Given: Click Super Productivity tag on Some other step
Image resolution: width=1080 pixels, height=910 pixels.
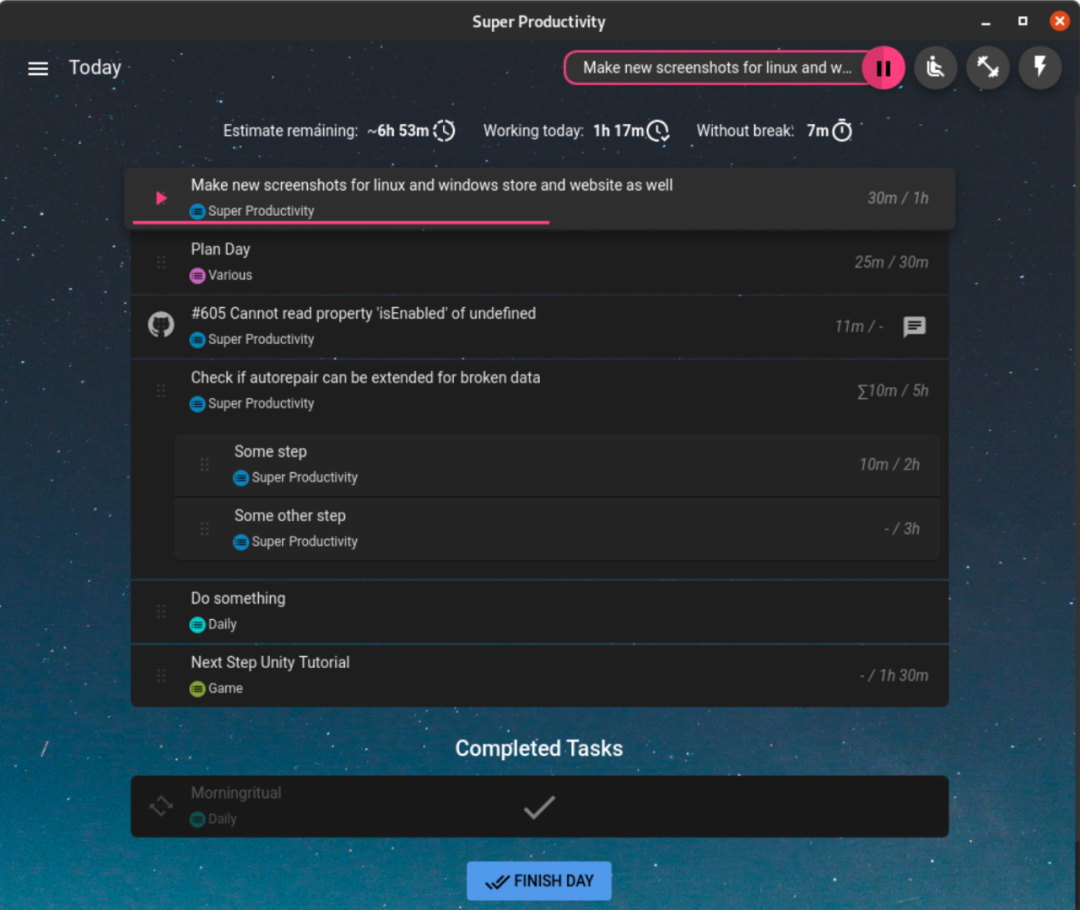Looking at the screenshot, I should pos(295,541).
